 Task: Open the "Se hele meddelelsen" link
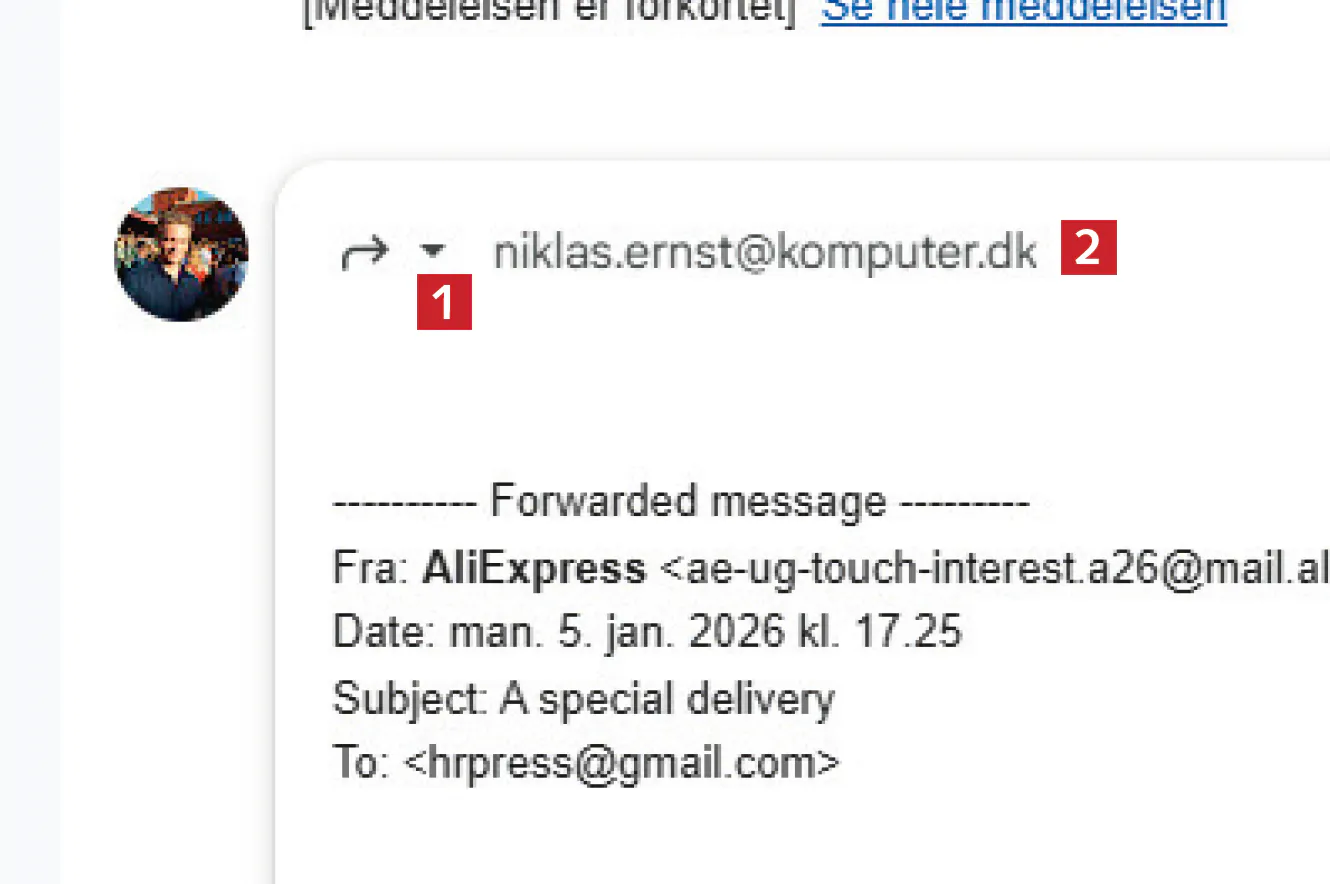(1023, 12)
